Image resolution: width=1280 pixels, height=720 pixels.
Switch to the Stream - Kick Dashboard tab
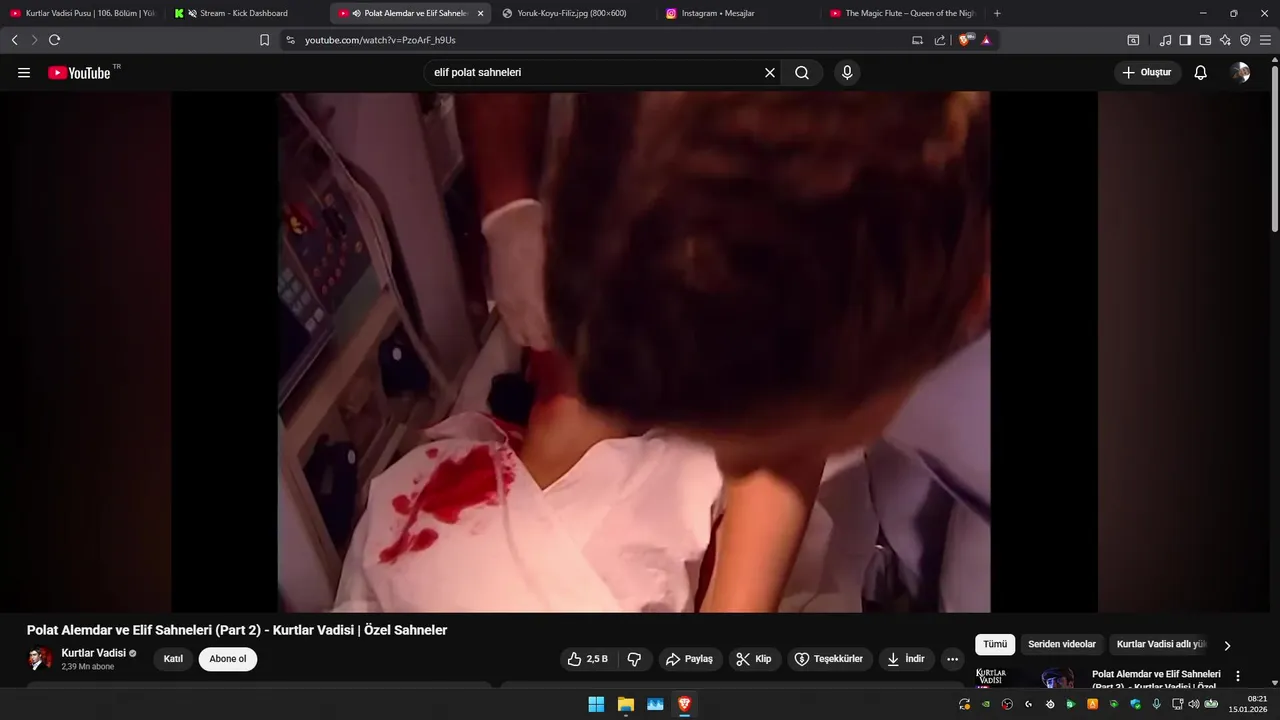coord(244,13)
